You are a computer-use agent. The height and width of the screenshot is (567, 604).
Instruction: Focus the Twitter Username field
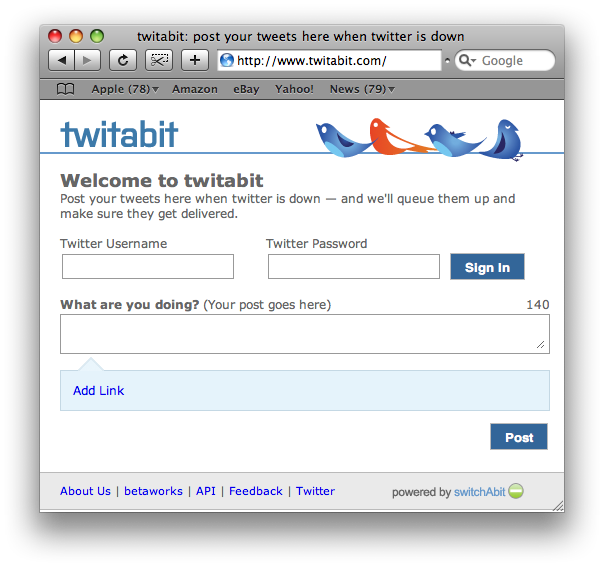tap(148, 266)
